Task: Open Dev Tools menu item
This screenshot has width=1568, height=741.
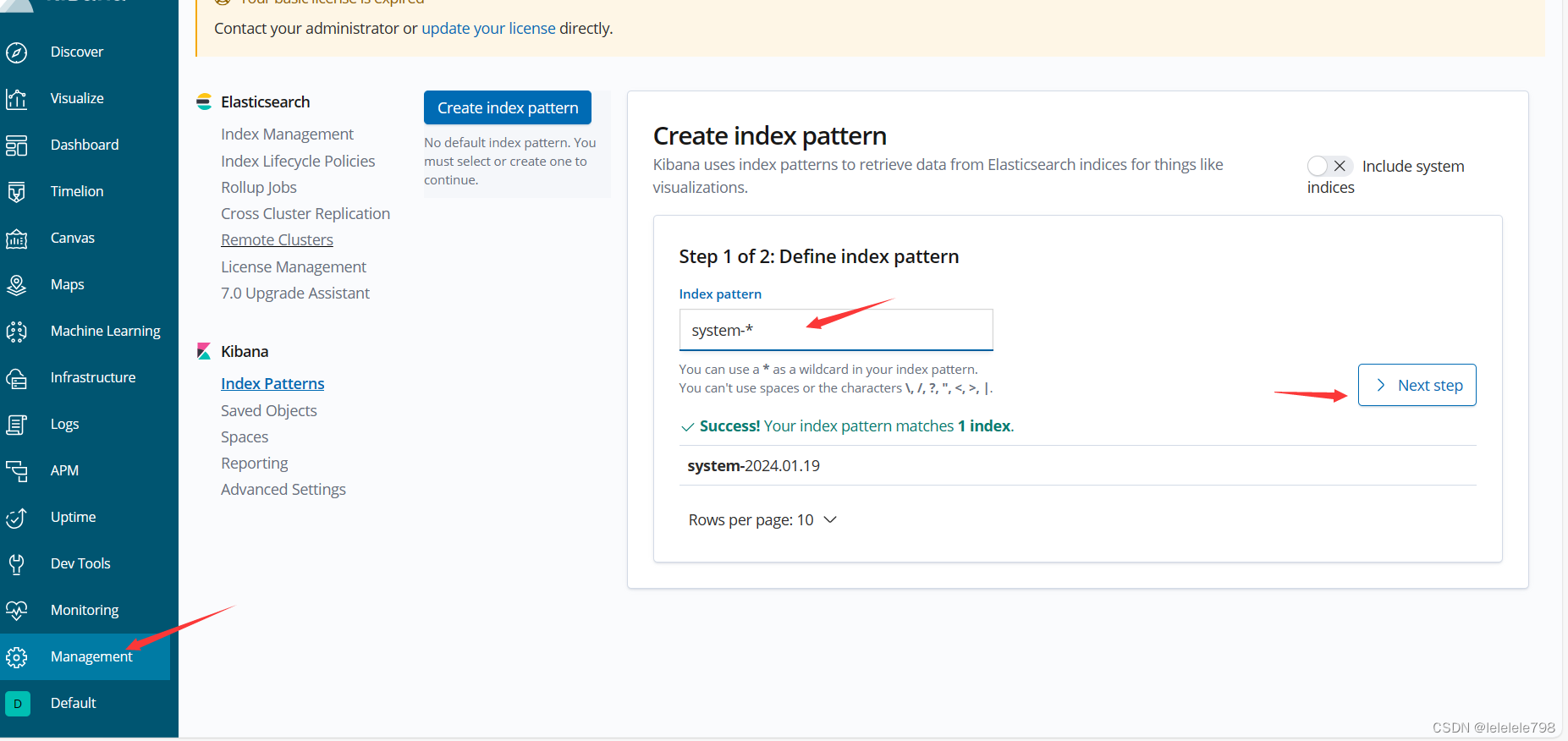Action: click(80, 563)
